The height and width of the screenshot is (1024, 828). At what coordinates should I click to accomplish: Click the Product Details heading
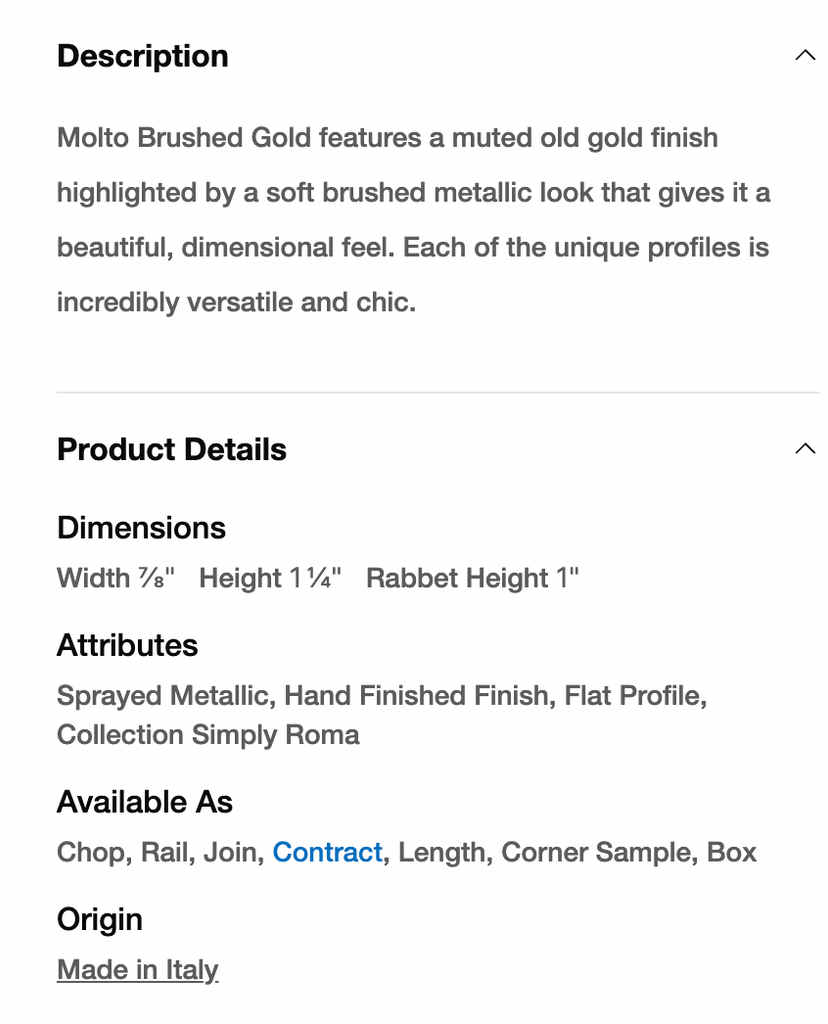point(171,449)
